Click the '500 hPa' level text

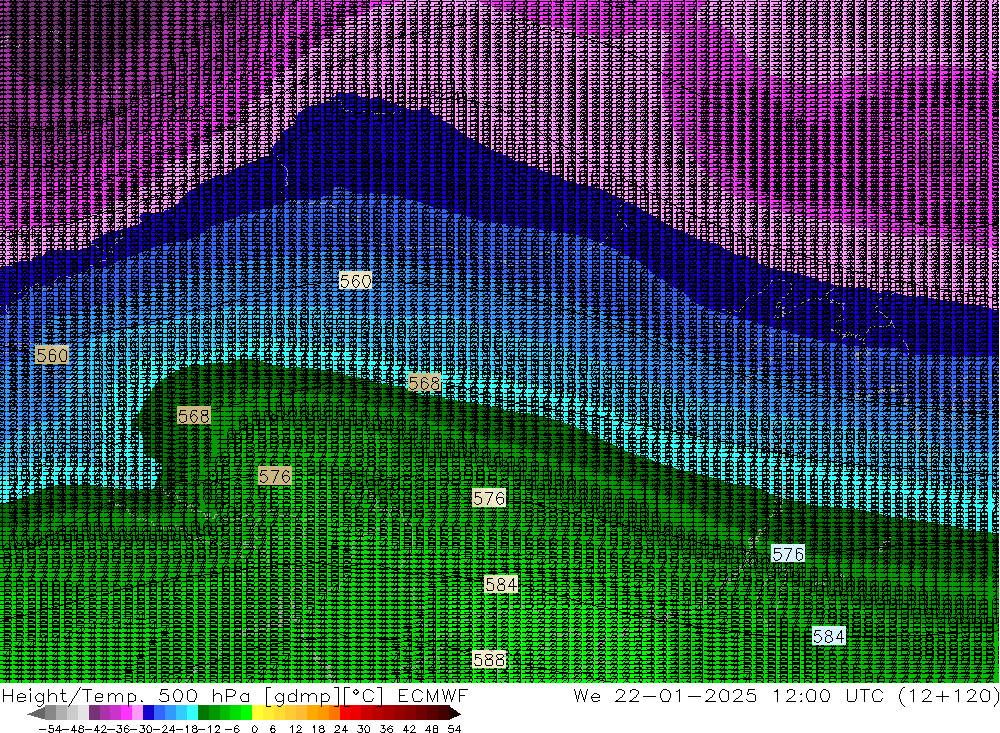[206, 695]
